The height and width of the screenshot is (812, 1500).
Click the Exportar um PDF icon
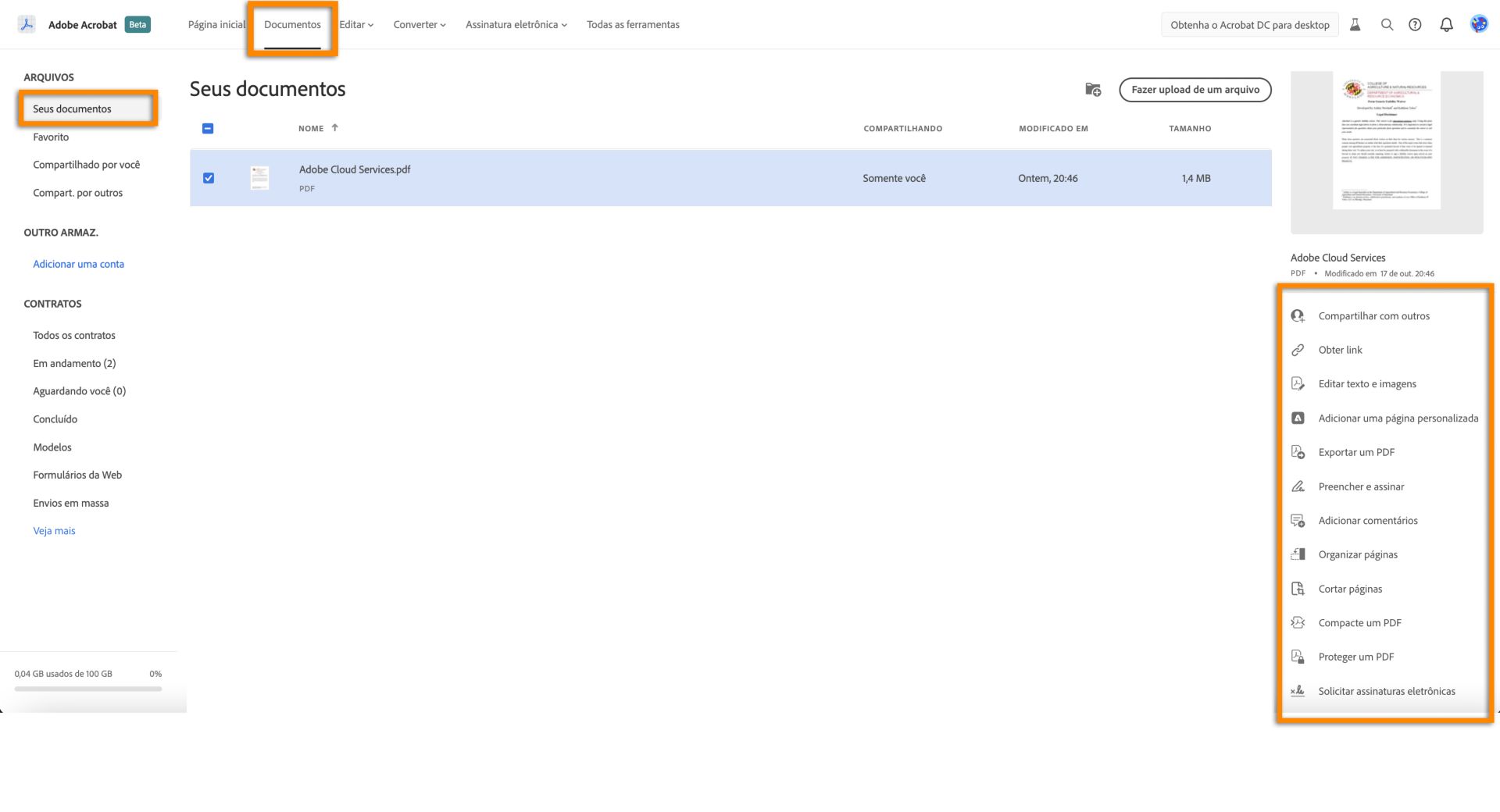(x=1298, y=452)
